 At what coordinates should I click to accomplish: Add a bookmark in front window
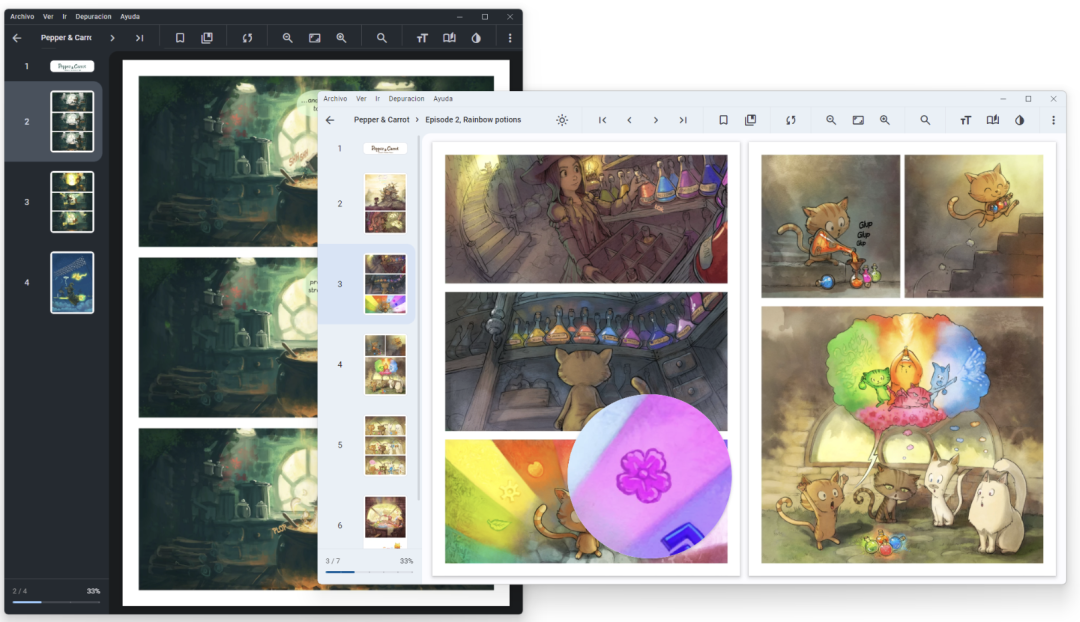point(723,120)
